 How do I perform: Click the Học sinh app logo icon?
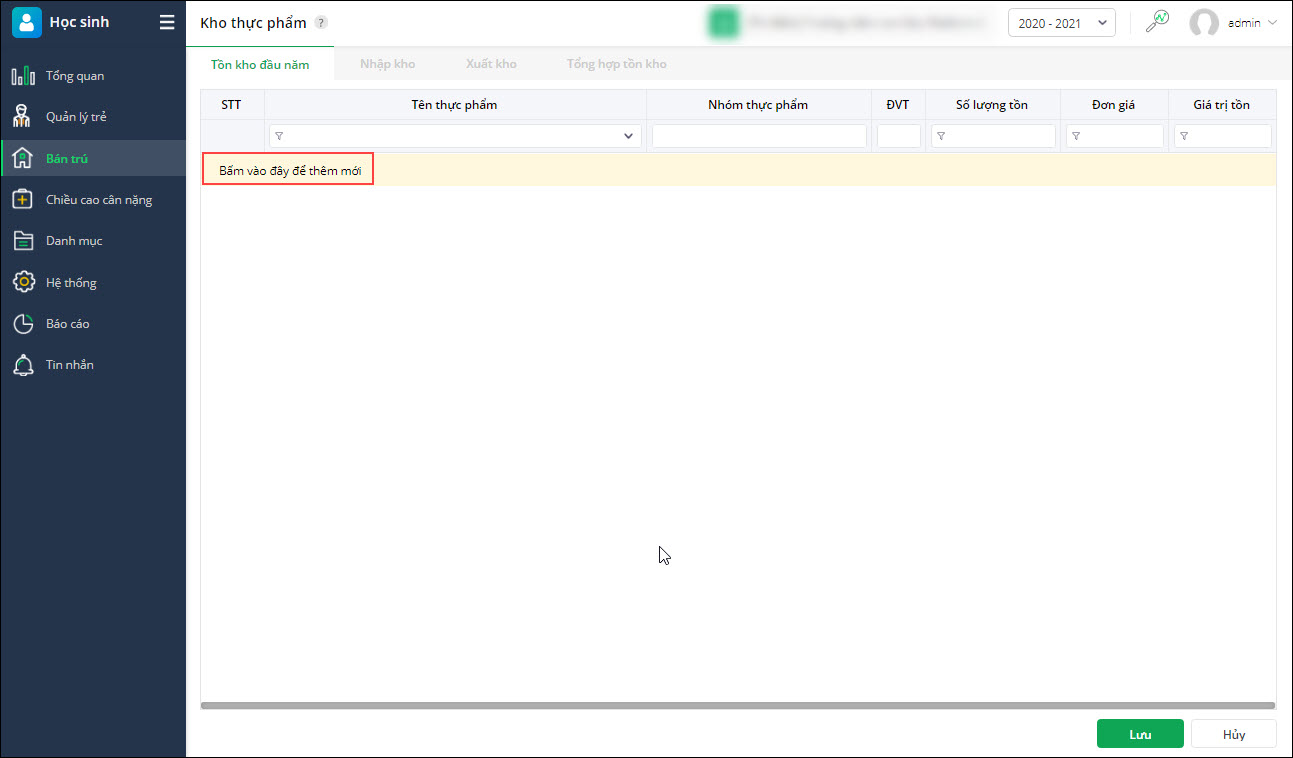coord(26,22)
